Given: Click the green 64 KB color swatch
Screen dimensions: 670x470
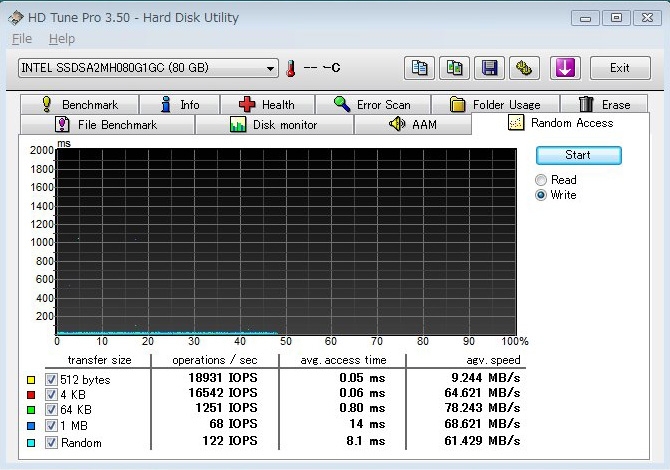Looking at the screenshot, I should (33, 411).
